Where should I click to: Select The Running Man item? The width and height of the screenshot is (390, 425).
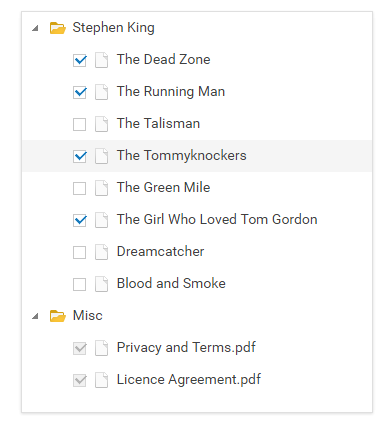171,92
